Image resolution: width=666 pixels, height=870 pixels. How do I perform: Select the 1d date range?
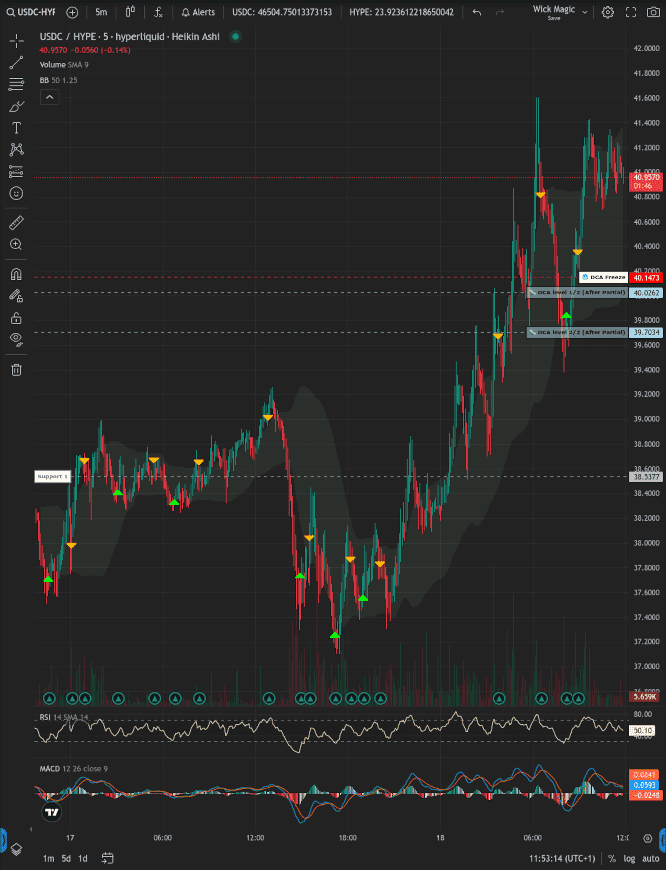[x=83, y=858]
